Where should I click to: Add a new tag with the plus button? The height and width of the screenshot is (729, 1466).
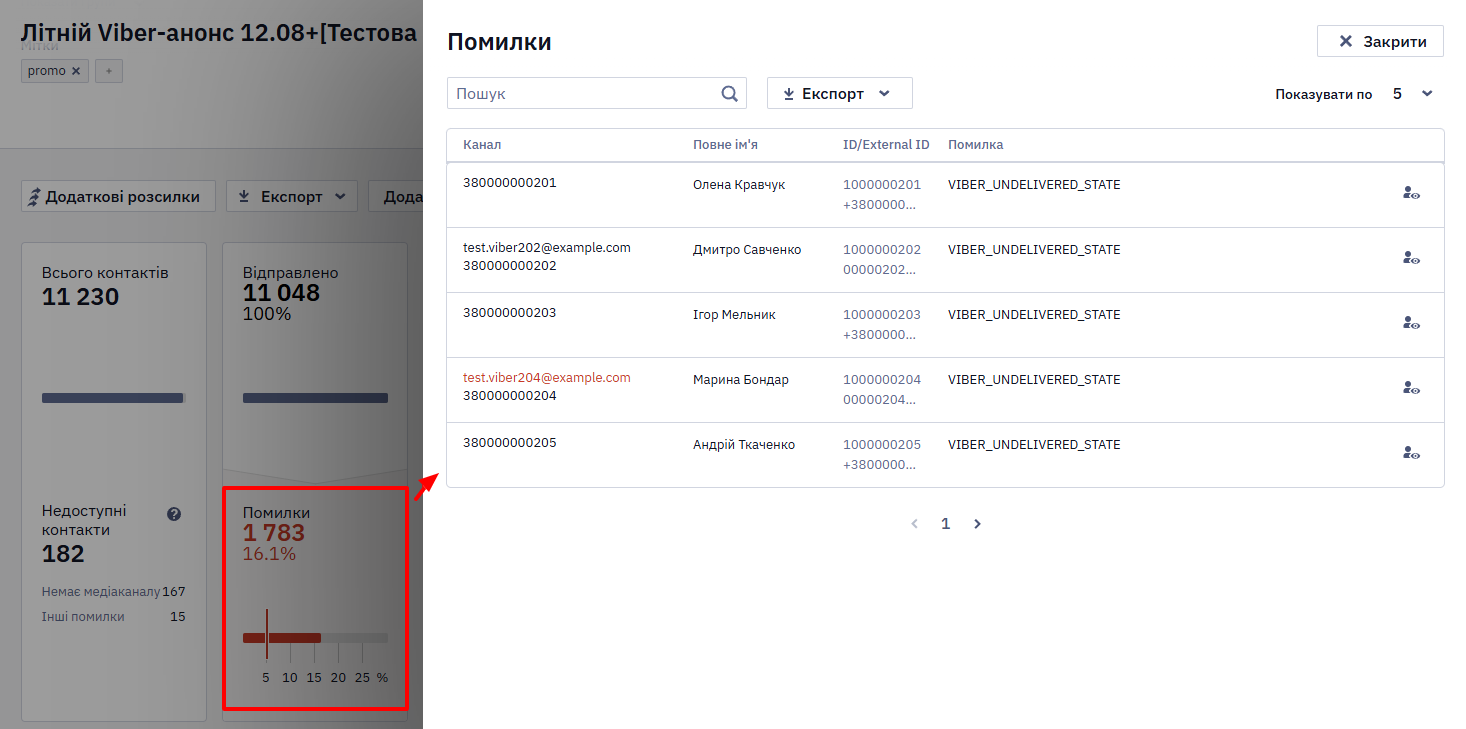109,71
